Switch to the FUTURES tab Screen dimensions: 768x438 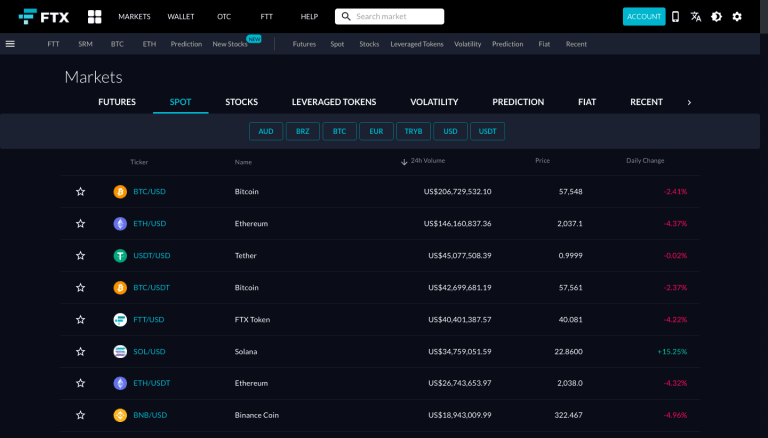pyautogui.click(x=117, y=102)
